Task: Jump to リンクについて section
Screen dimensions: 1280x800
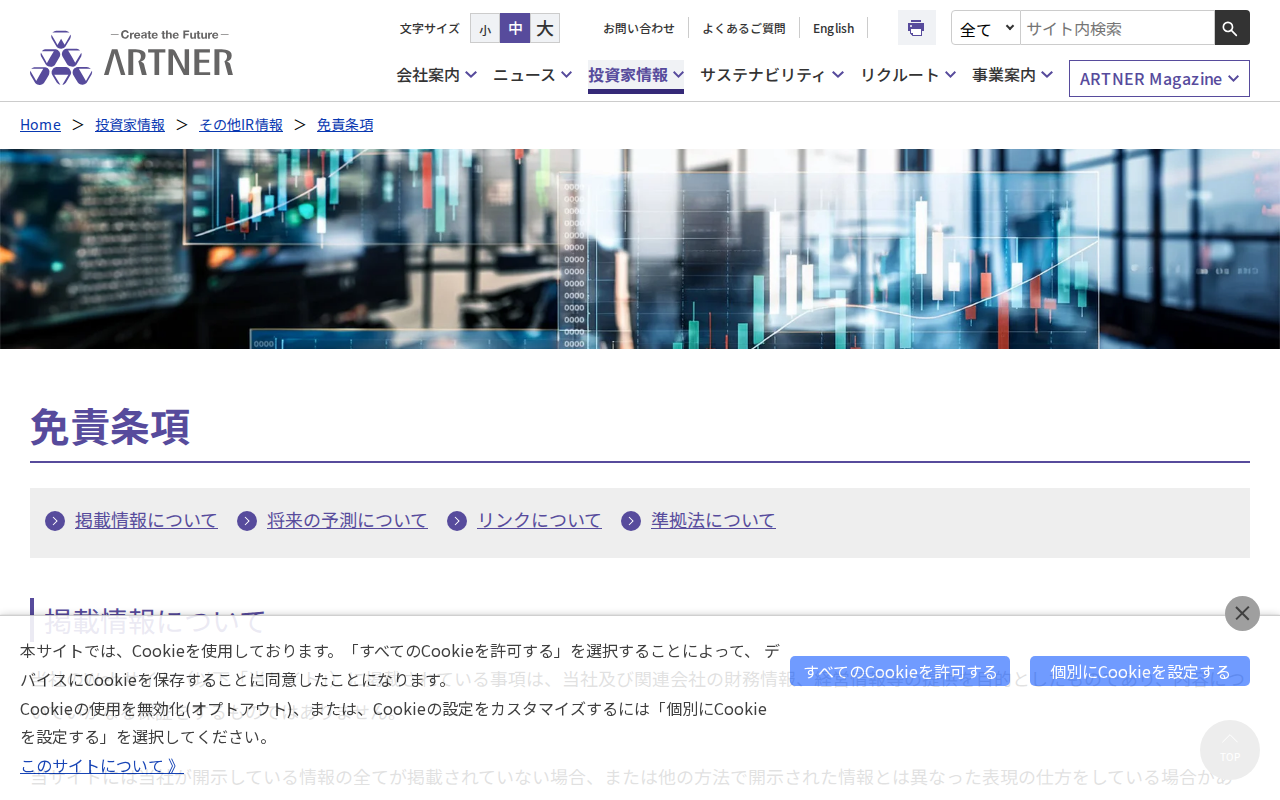Action: 539,520
